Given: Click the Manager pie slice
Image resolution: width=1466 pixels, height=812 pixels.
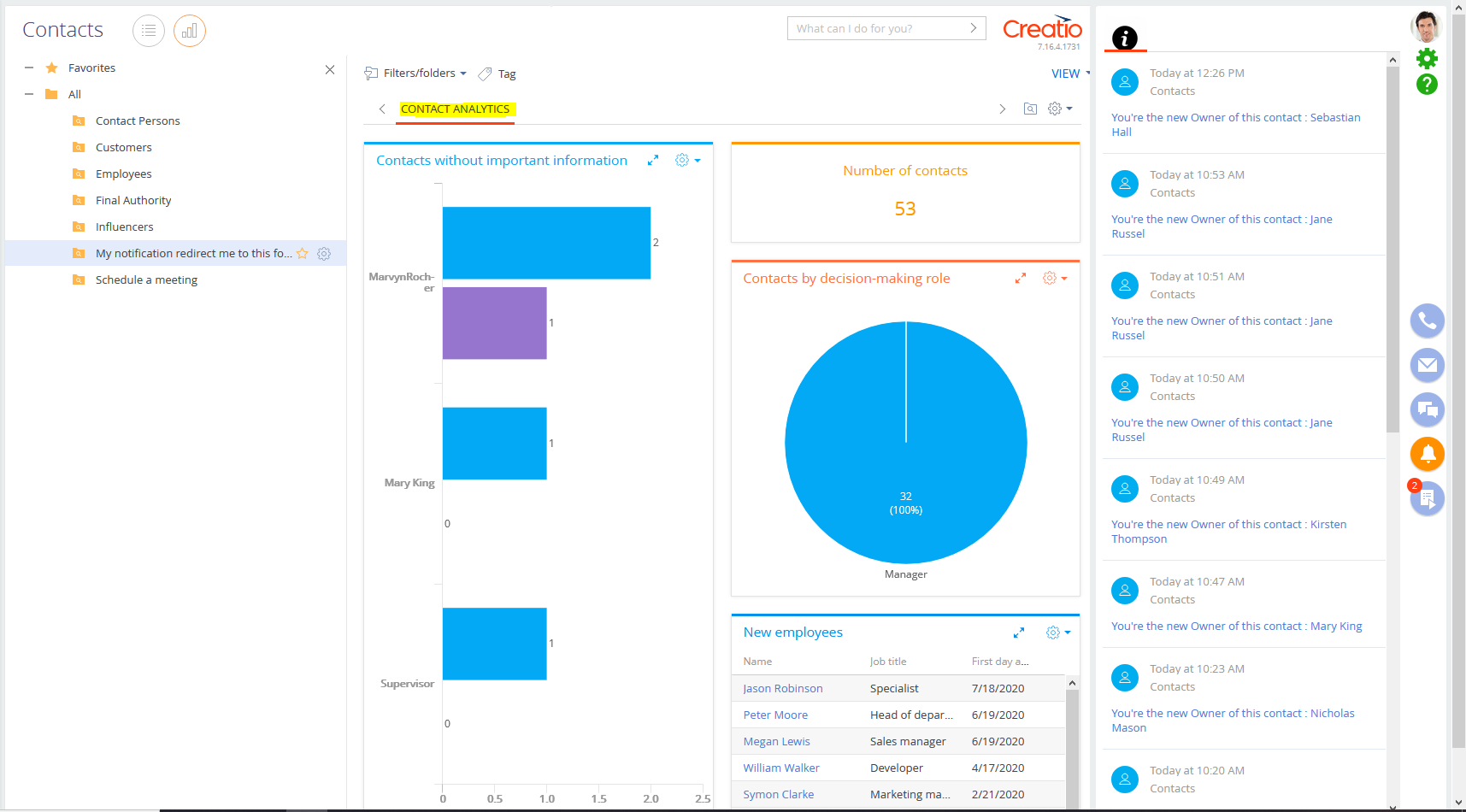Looking at the screenshot, I should [x=905, y=443].
